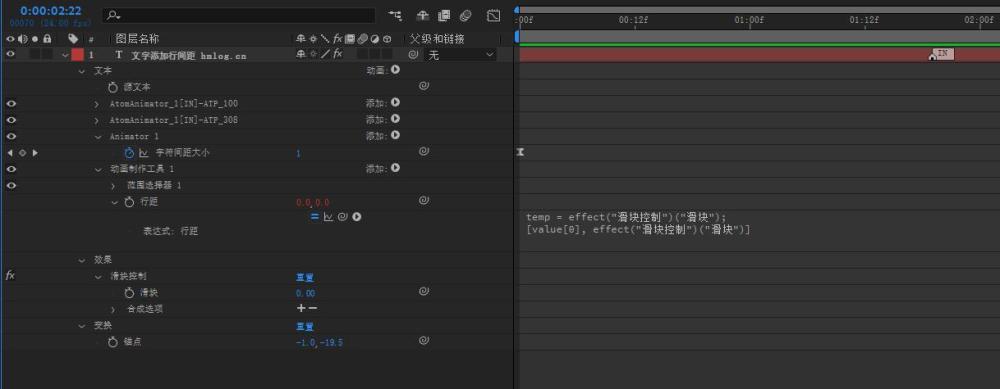Click the stopwatch for 源文本
Screen dimensions: 1000x389
[x=114, y=87]
